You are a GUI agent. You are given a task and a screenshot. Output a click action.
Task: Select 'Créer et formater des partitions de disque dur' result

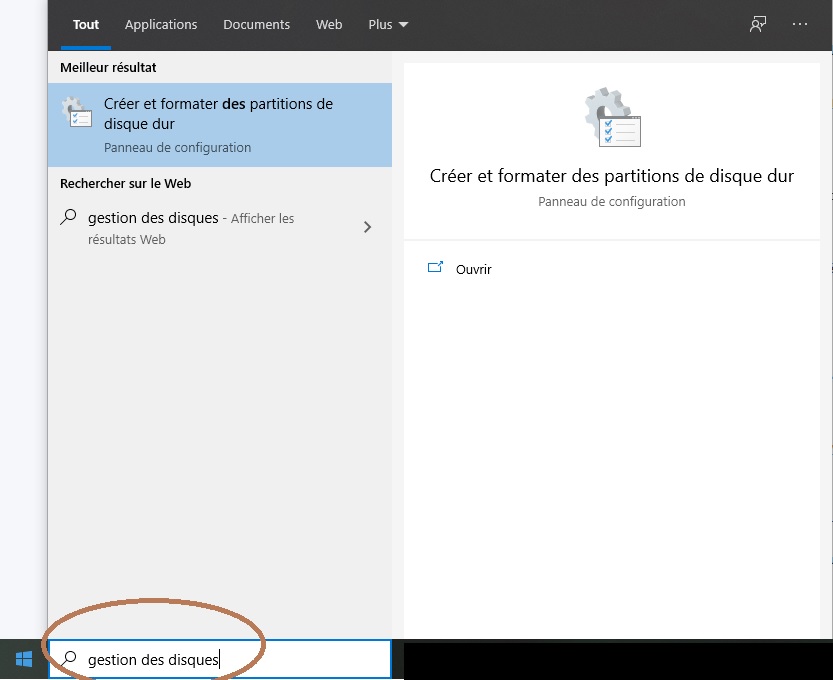(x=220, y=125)
